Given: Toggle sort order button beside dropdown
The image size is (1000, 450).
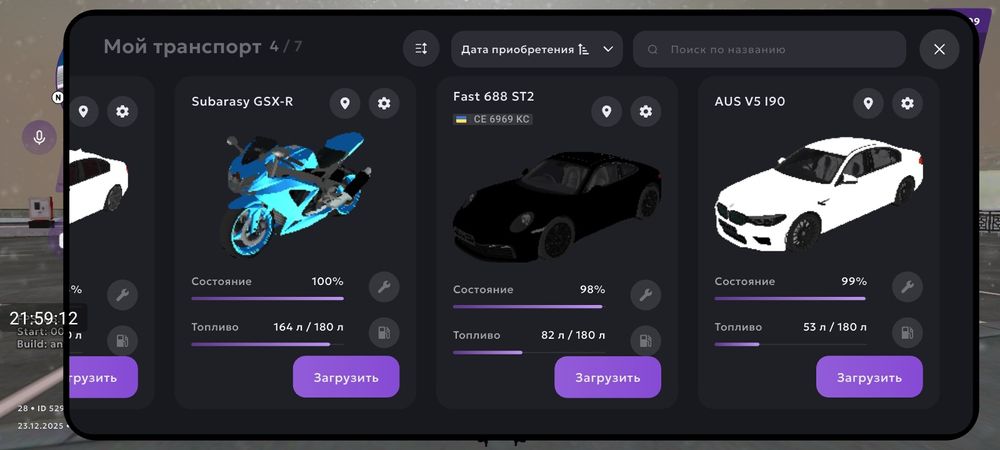Looking at the screenshot, I should point(421,49).
